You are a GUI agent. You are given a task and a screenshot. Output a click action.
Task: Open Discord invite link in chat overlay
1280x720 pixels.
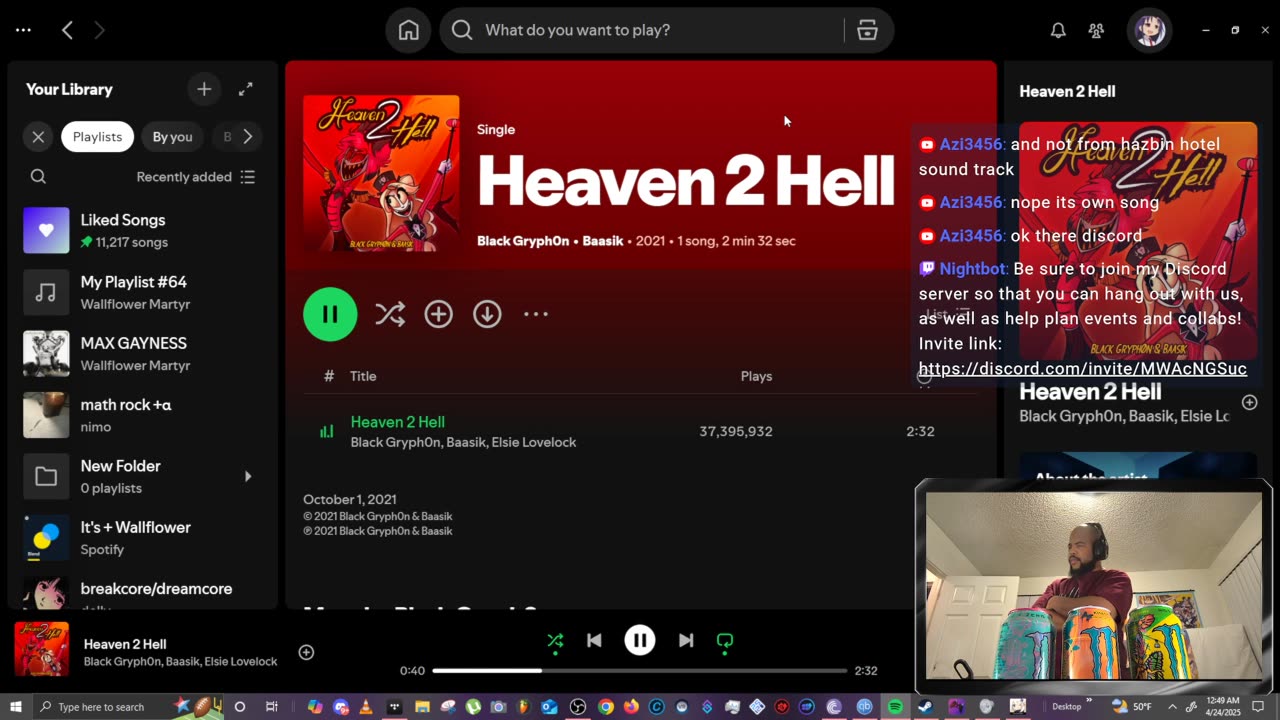[1082, 369]
